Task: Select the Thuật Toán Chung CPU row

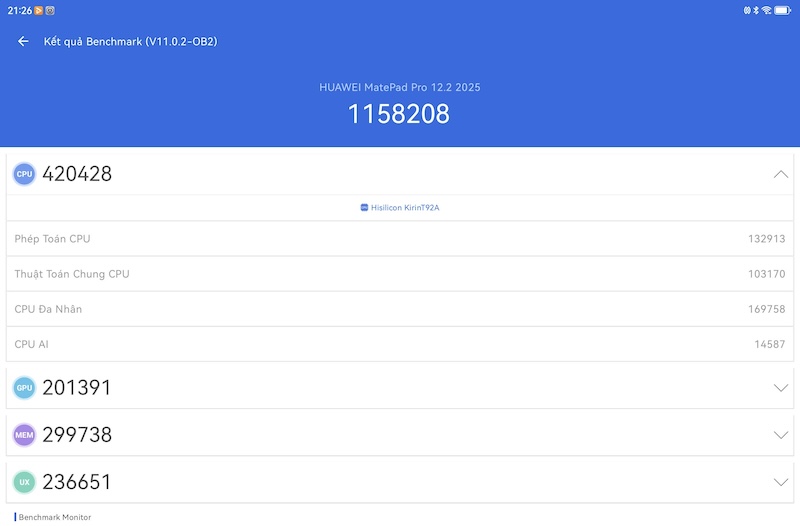Action: click(400, 274)
